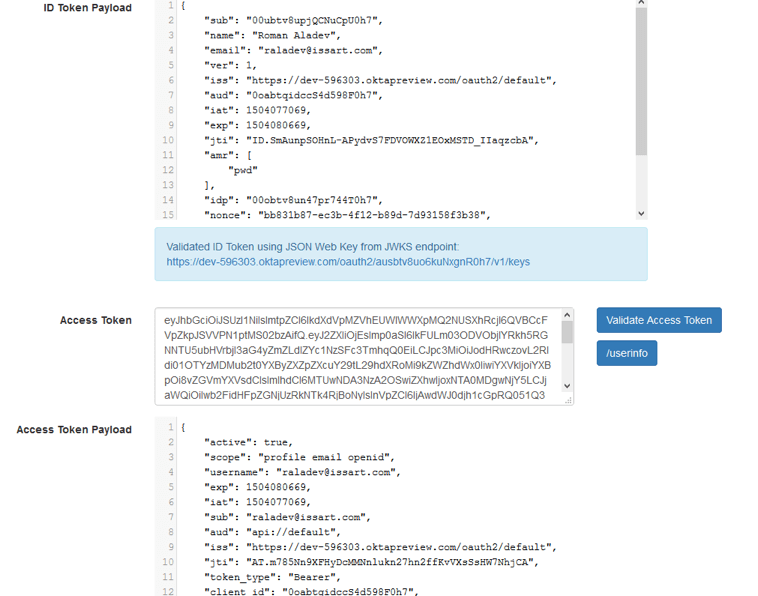Image resolution: width=758 pixels, height=596 pixels.
Task: Click the "nonce" value line
Action: tap(347, 215)
